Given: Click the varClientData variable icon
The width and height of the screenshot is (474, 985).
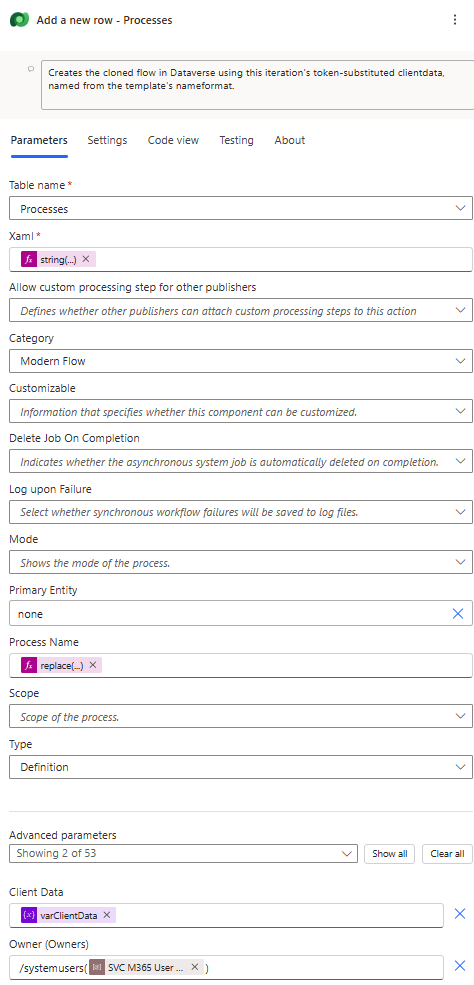Looking at the screenshot, I should click(29, 915).
